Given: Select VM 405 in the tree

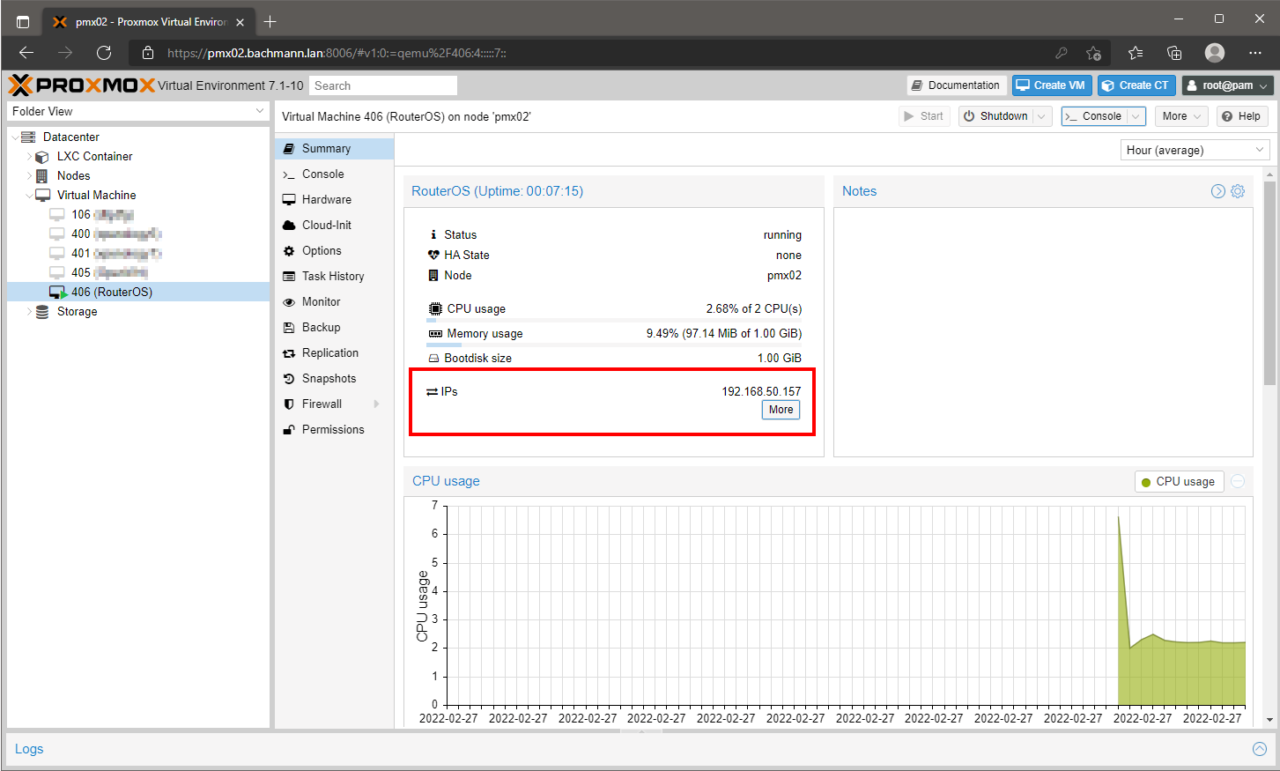Looking at the screenshot, I should coord(138,273).
